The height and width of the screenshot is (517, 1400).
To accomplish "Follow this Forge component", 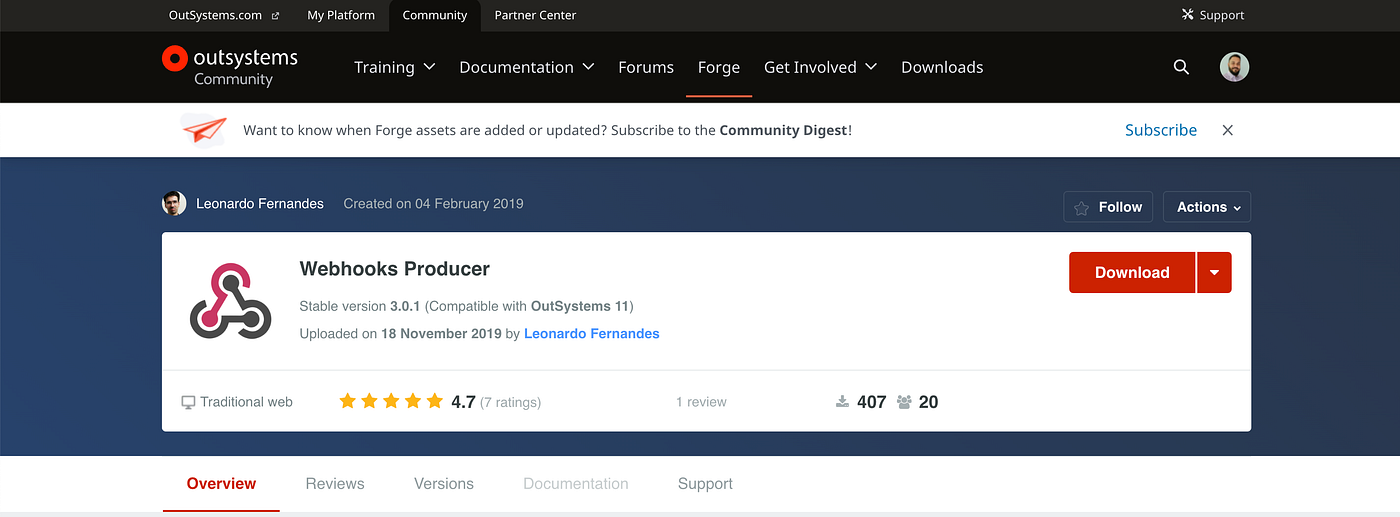I will [x=1108, y=207].
